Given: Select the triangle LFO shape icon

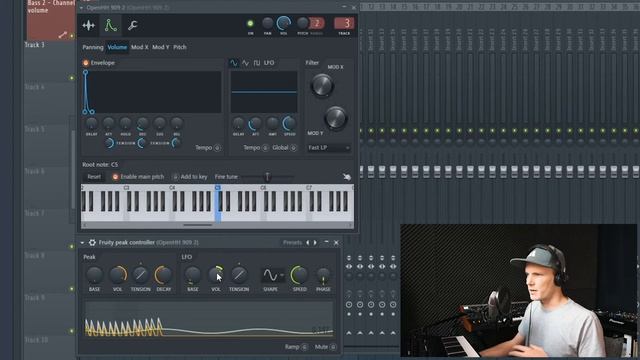Looking at the screenshot, I should click(245, 63).
